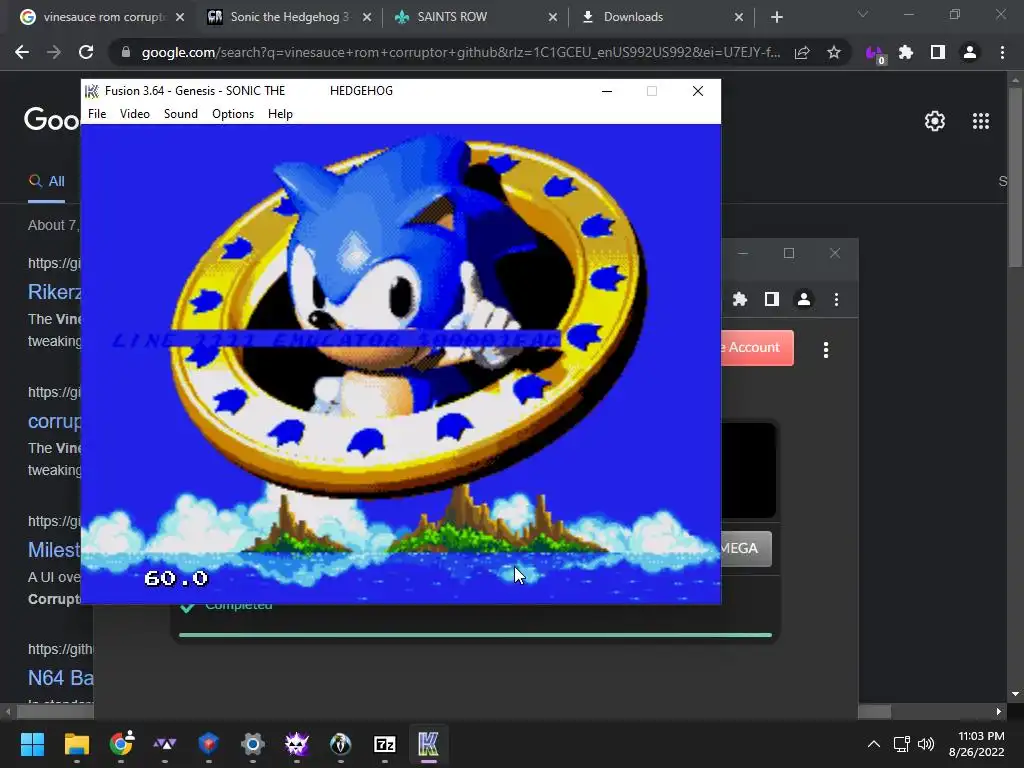Open the volume control in system tray
Image resolution: width=1024 pixels, height=768 pixels.
pos(925,744)
